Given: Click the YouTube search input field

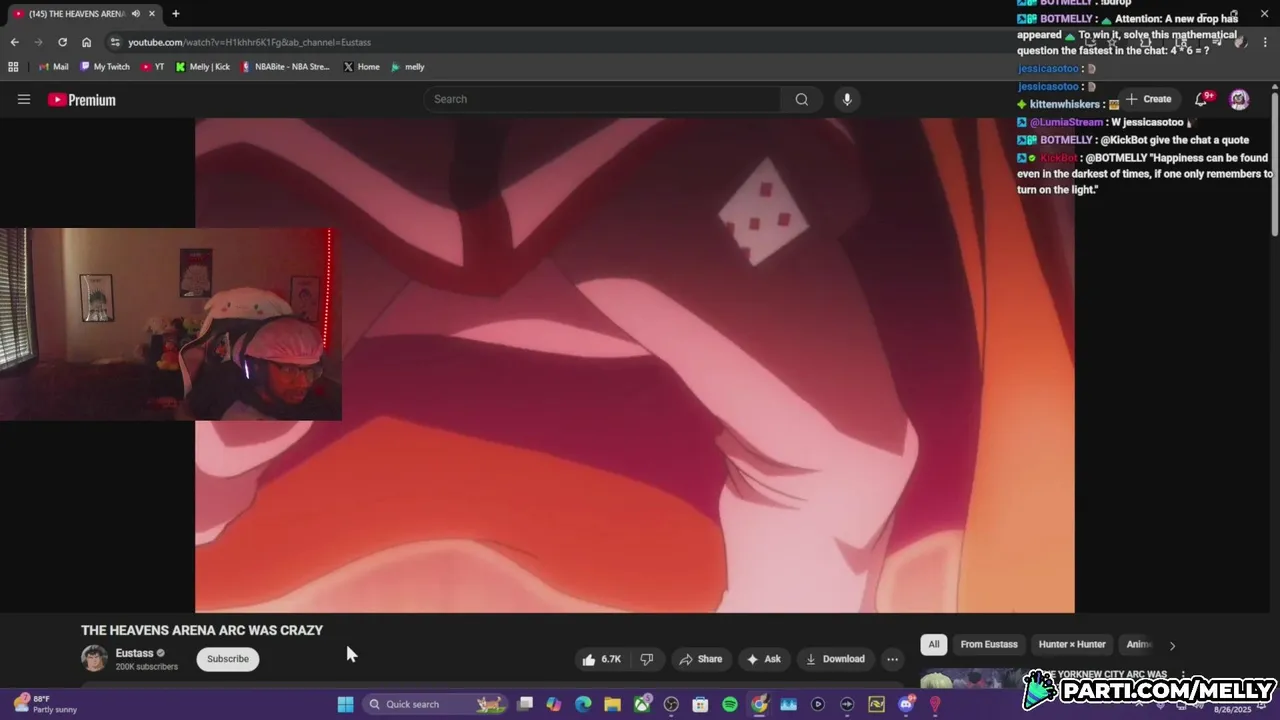Looking at the screenshot, I should pos(602,99).
